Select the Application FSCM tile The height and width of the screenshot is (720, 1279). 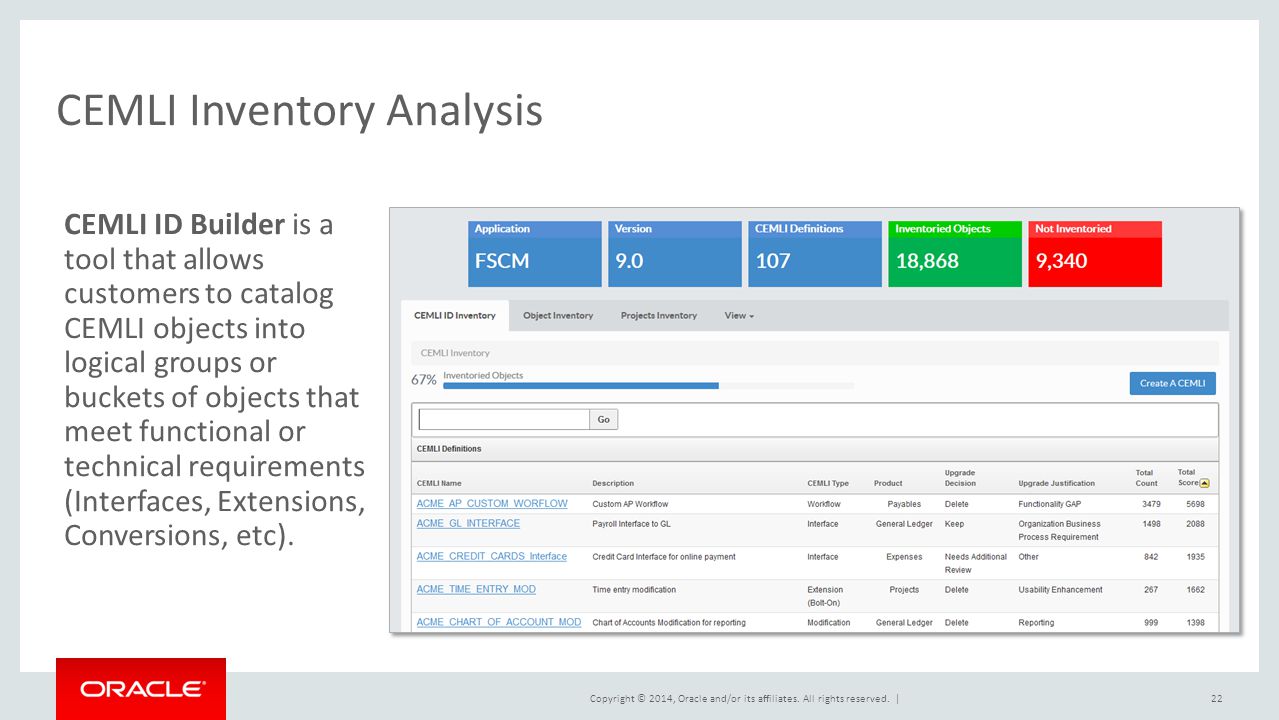535,254
